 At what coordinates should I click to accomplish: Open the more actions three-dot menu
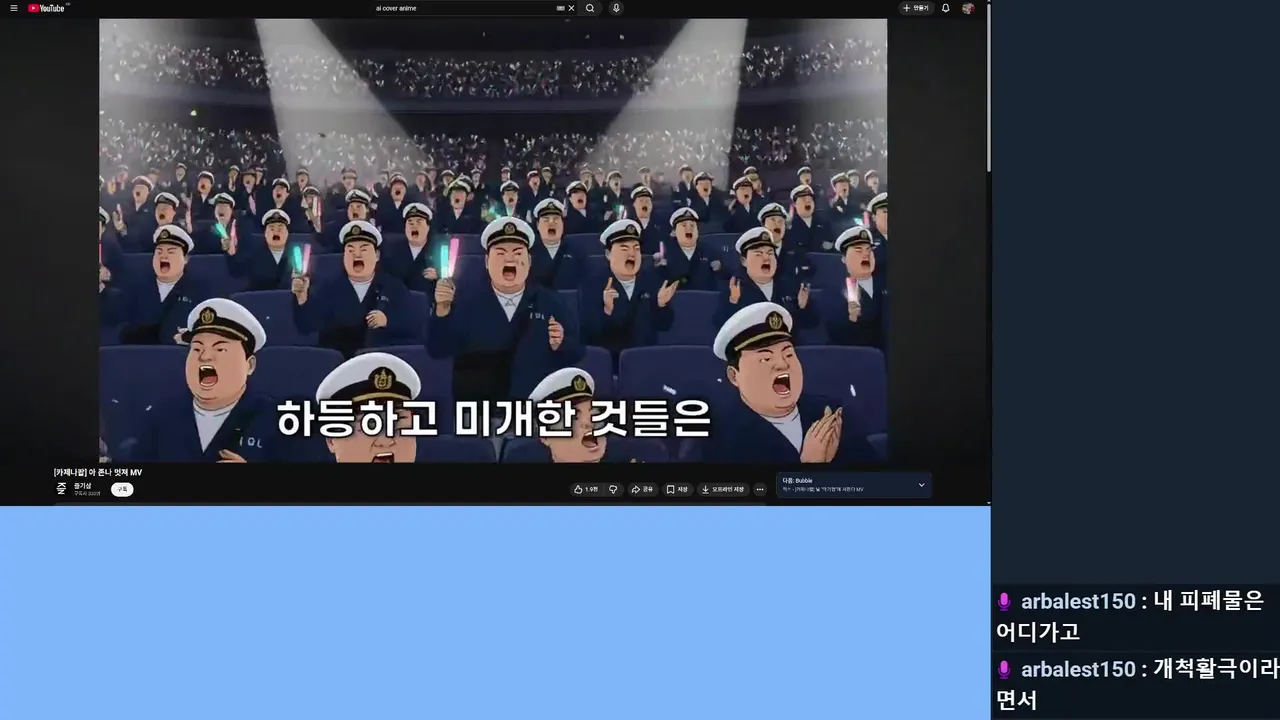click(760, 489)
